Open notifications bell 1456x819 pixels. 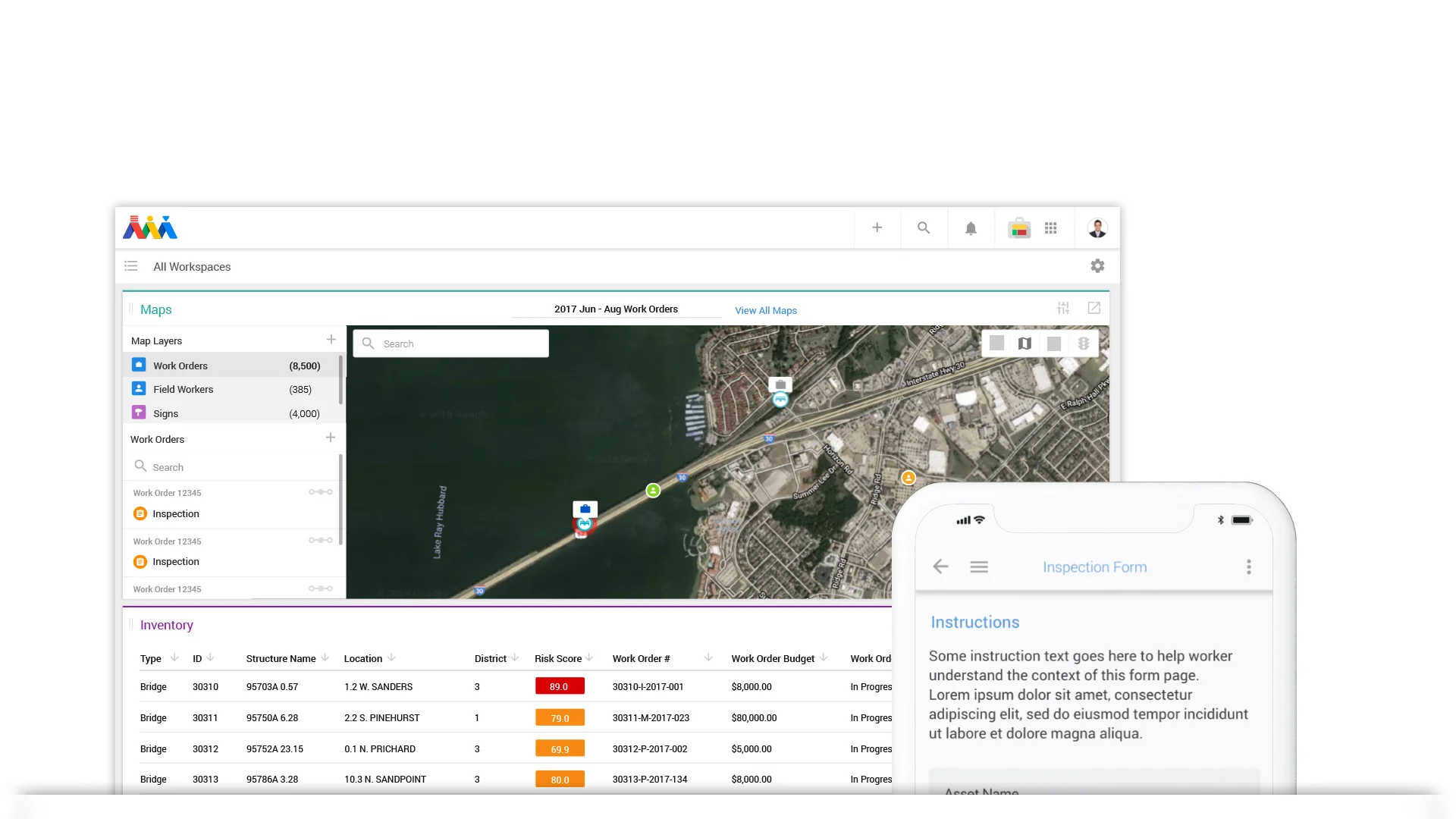pos(971,228)
